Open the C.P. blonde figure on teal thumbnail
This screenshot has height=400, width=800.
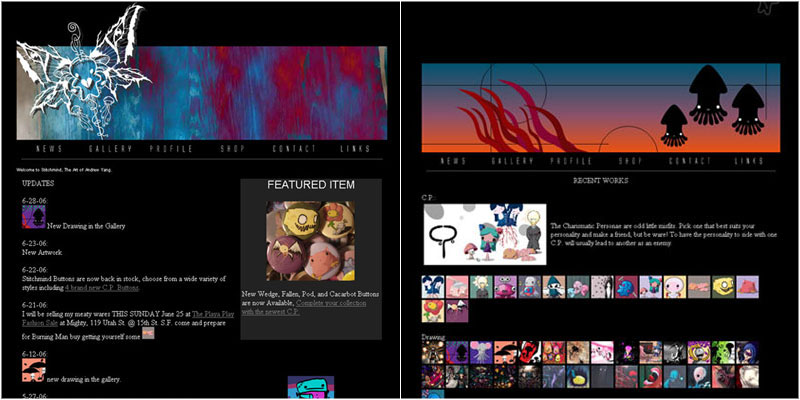(x=481, y=287)
